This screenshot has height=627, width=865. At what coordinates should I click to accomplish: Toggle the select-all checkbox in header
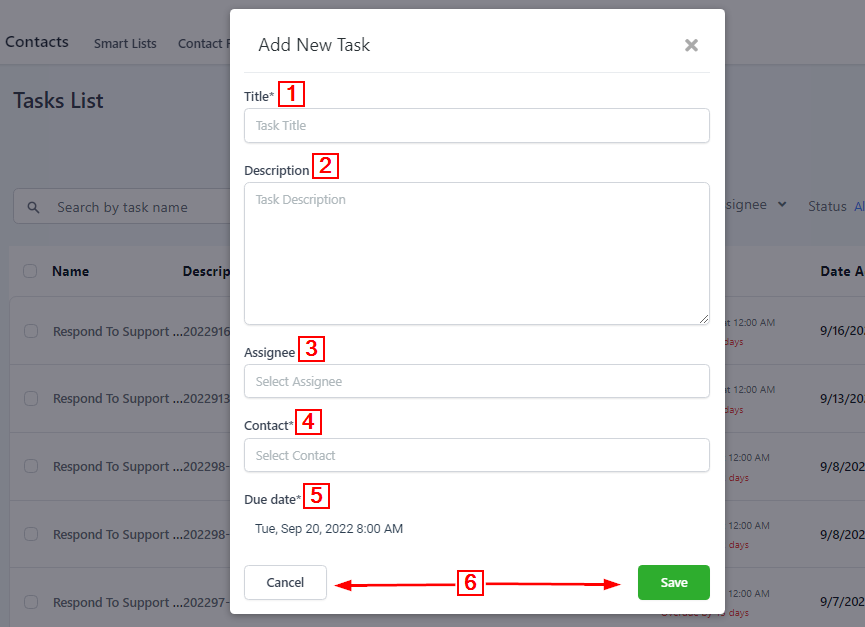pos(30,271)
